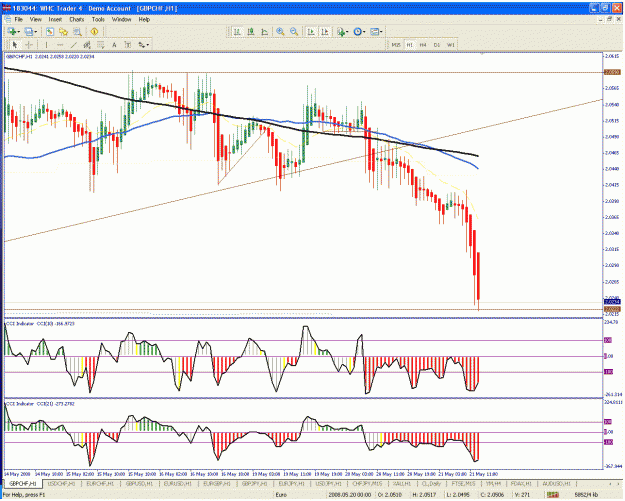625x501 pixels.
Task: Open the Insert menu
Action: coord(55,19)
